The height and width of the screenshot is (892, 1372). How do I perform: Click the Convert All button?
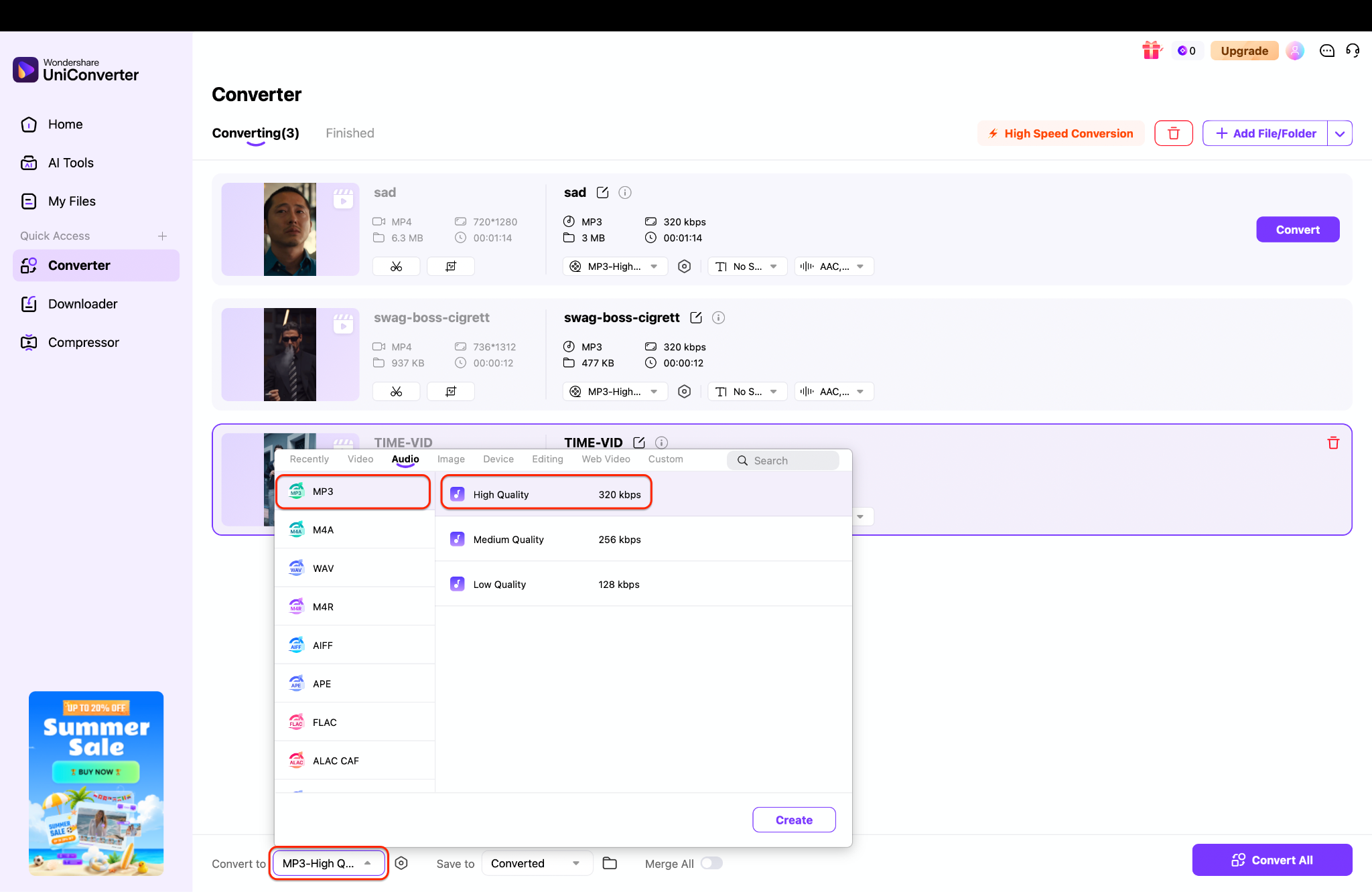tap(1272, 860)
